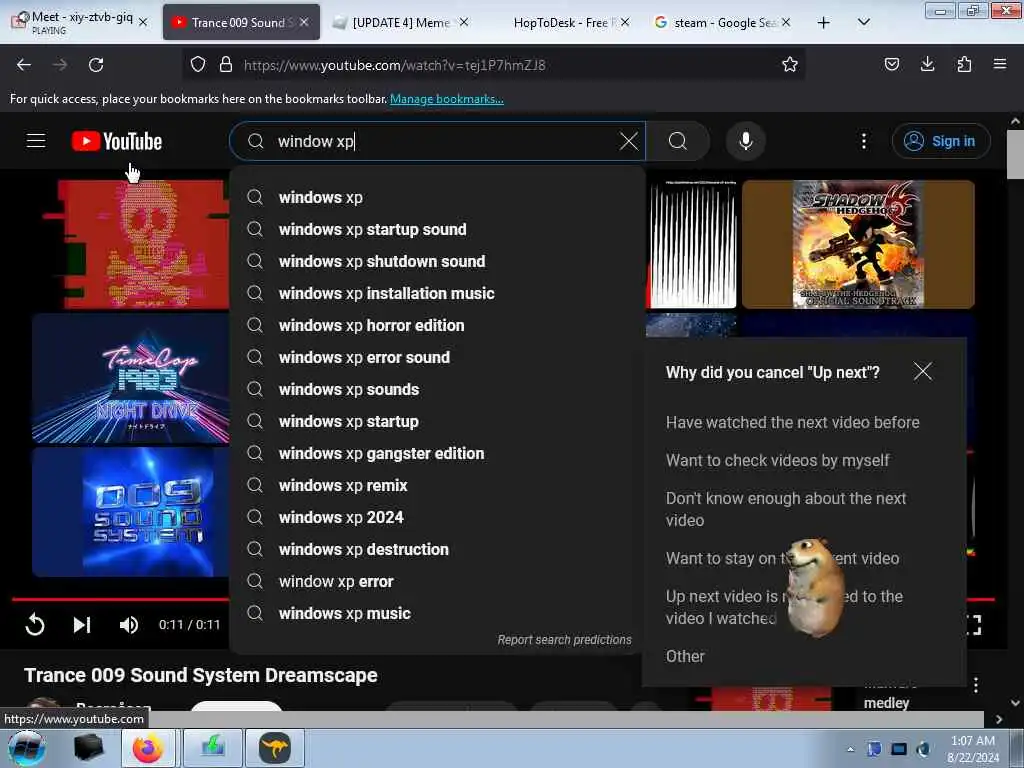Go back with browser back arrow
Screen dimensions: 1024x768
24,65
